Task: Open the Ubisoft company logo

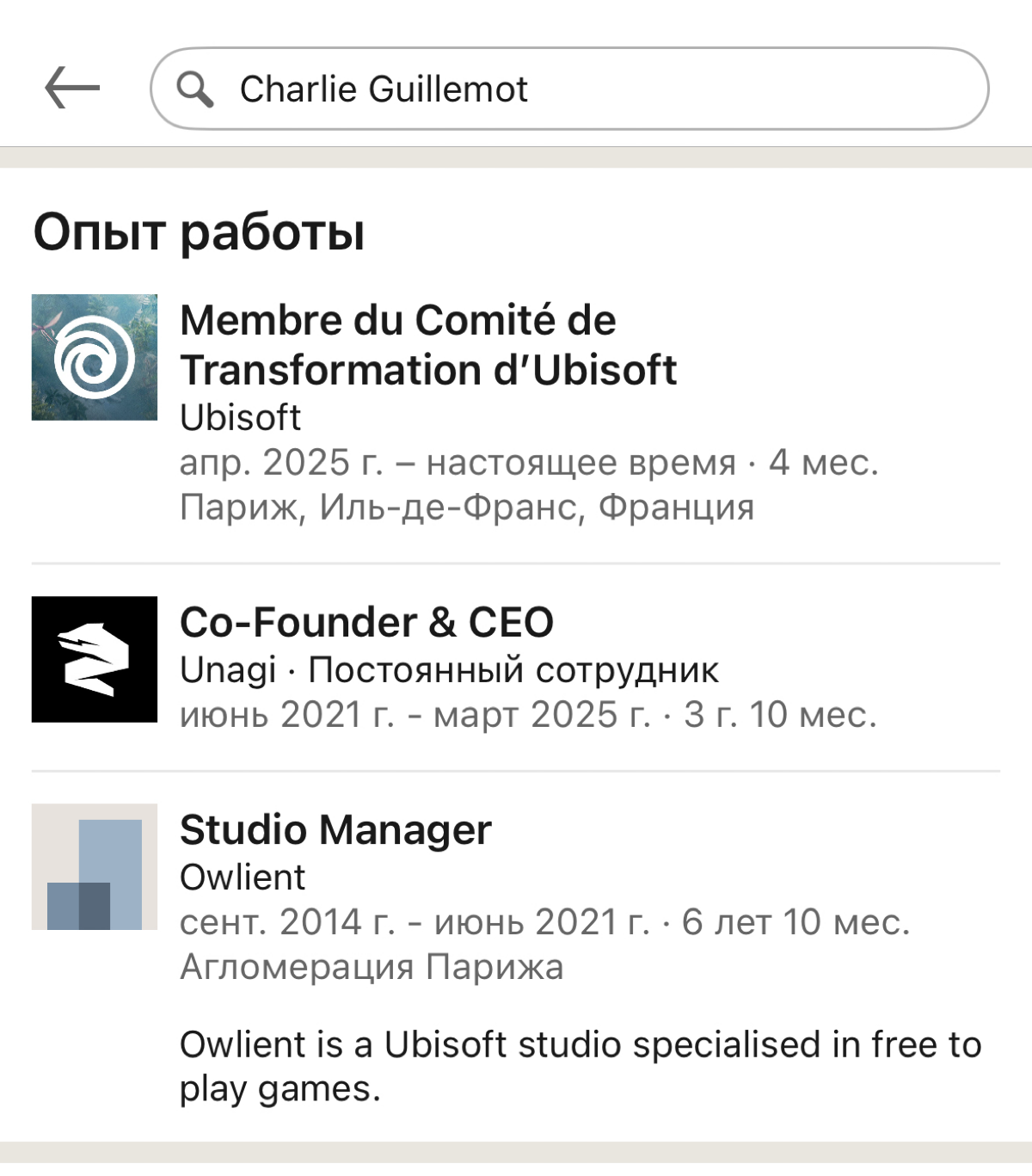Action: (x=95, y=357)
